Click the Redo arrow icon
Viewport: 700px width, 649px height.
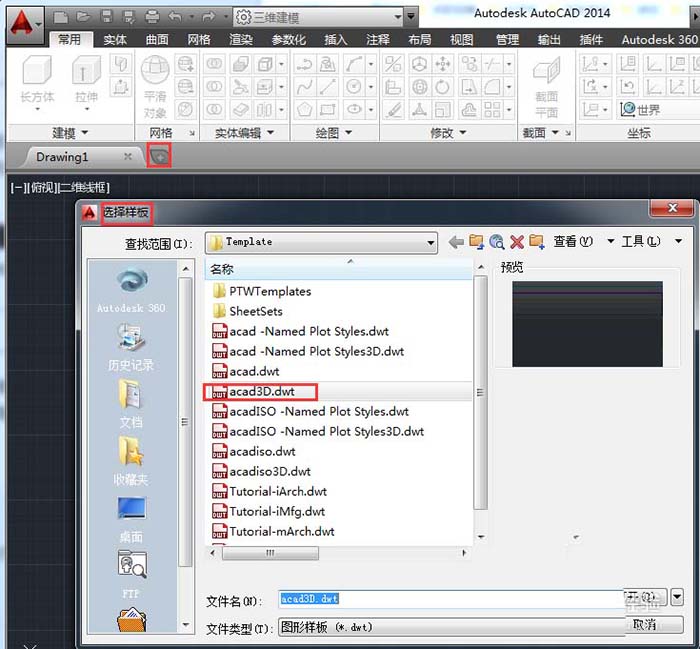tap(208, 17)
